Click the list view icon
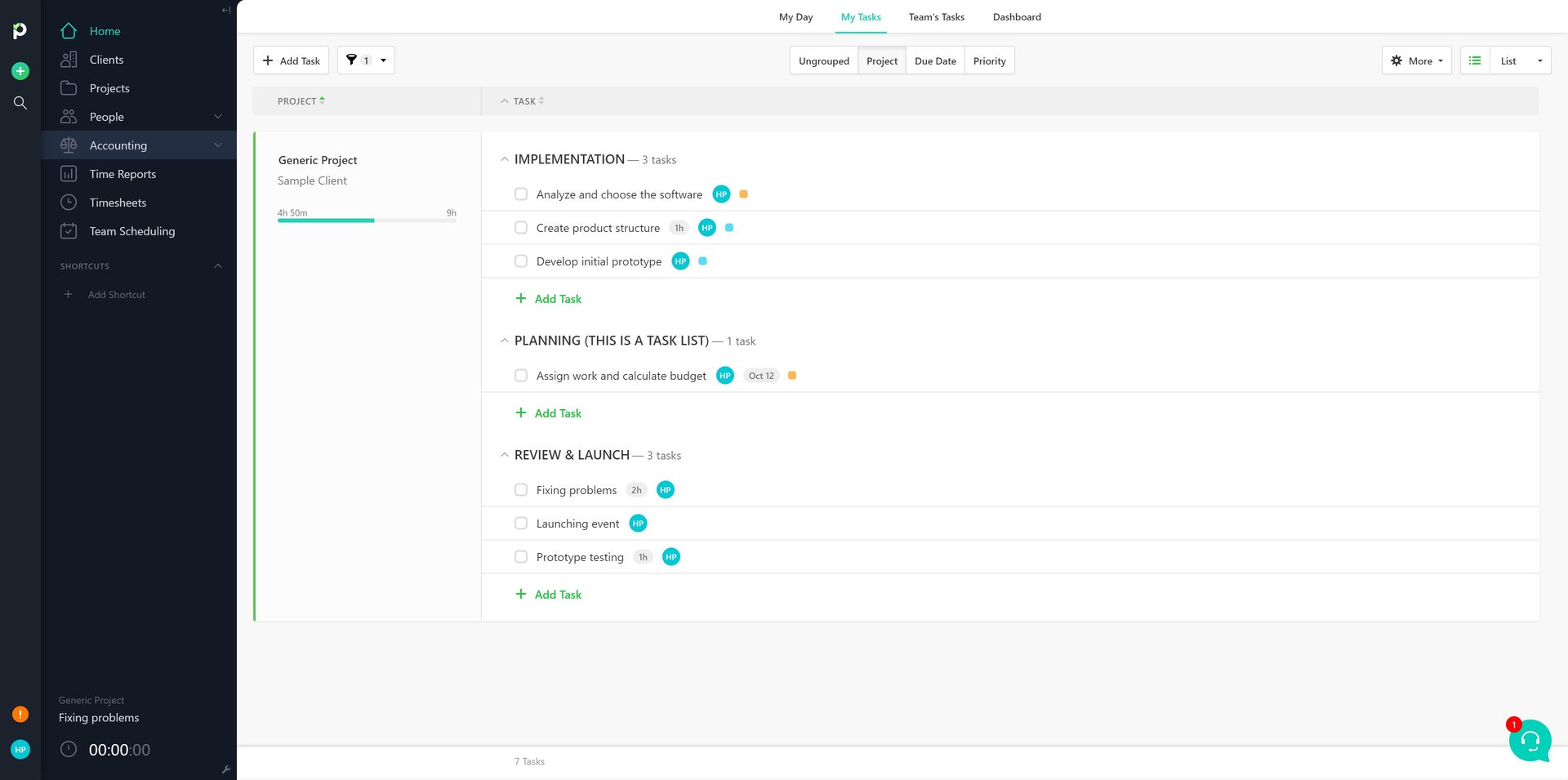Viewport: 1568px width, 780px height. (1475, 60)
